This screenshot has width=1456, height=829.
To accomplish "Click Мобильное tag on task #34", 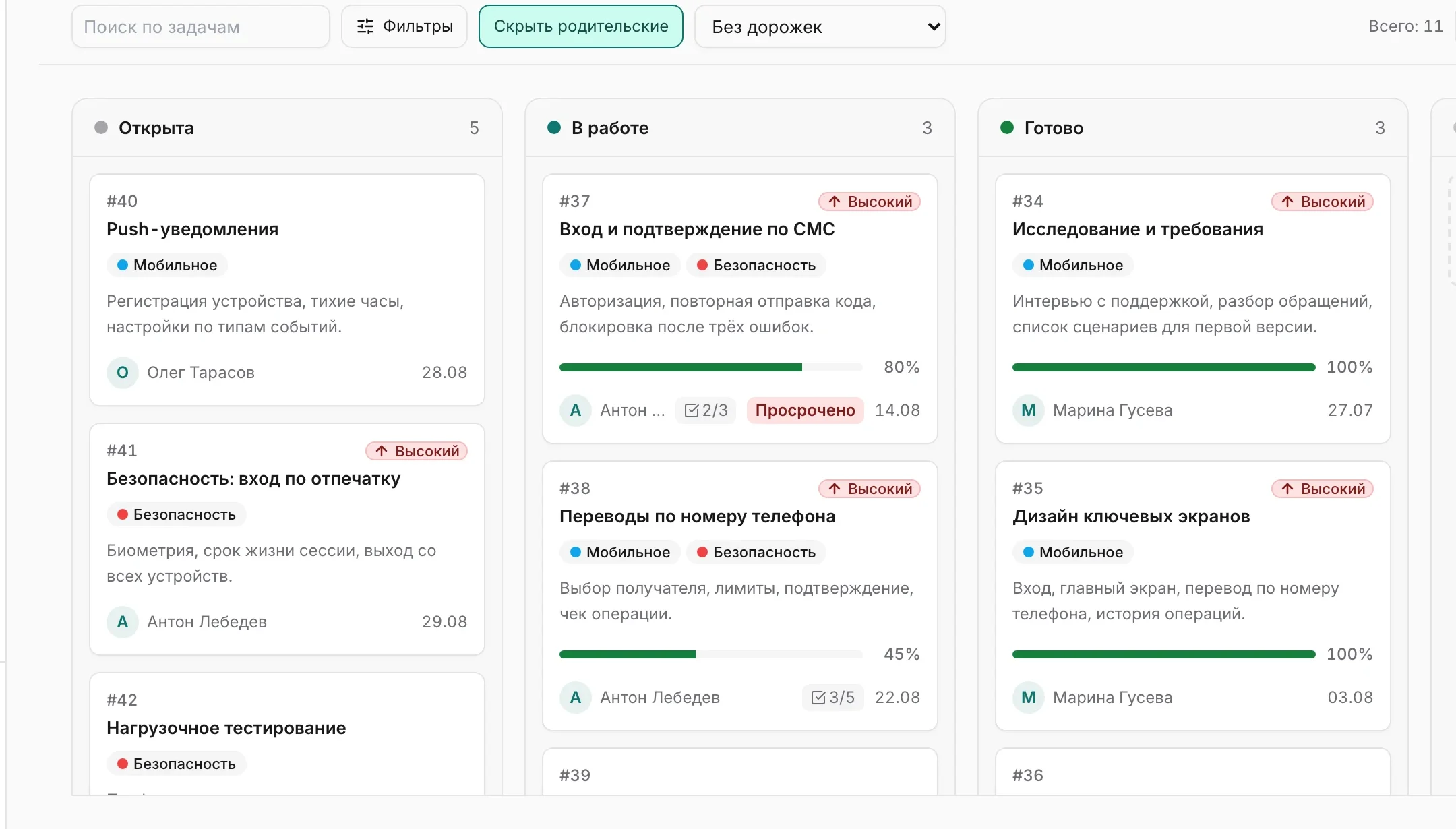I will 1073,265.
